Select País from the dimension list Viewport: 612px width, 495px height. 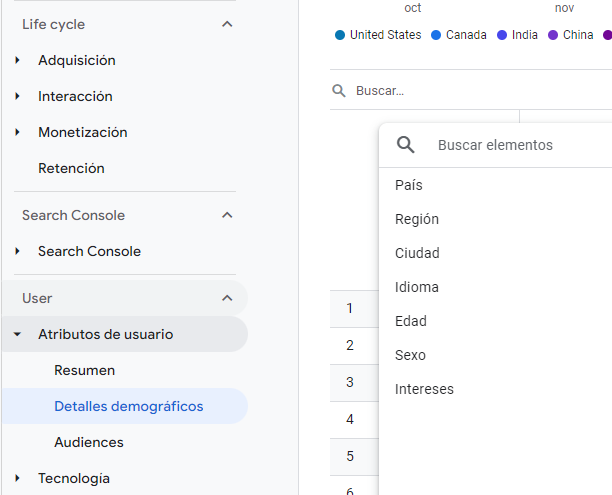pos(409,185)
